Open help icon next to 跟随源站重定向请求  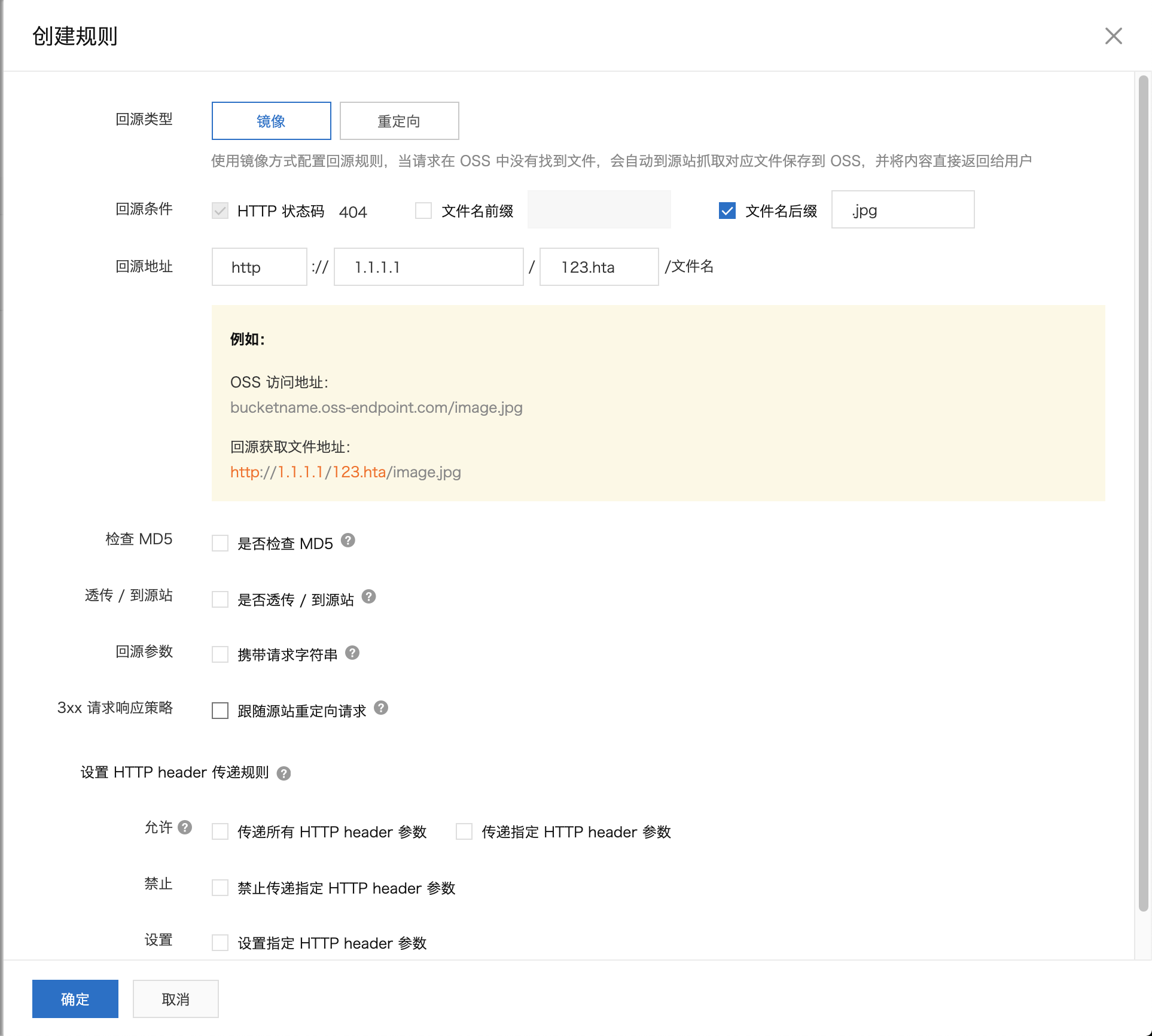pyautogui.click(x=381, y=708)
